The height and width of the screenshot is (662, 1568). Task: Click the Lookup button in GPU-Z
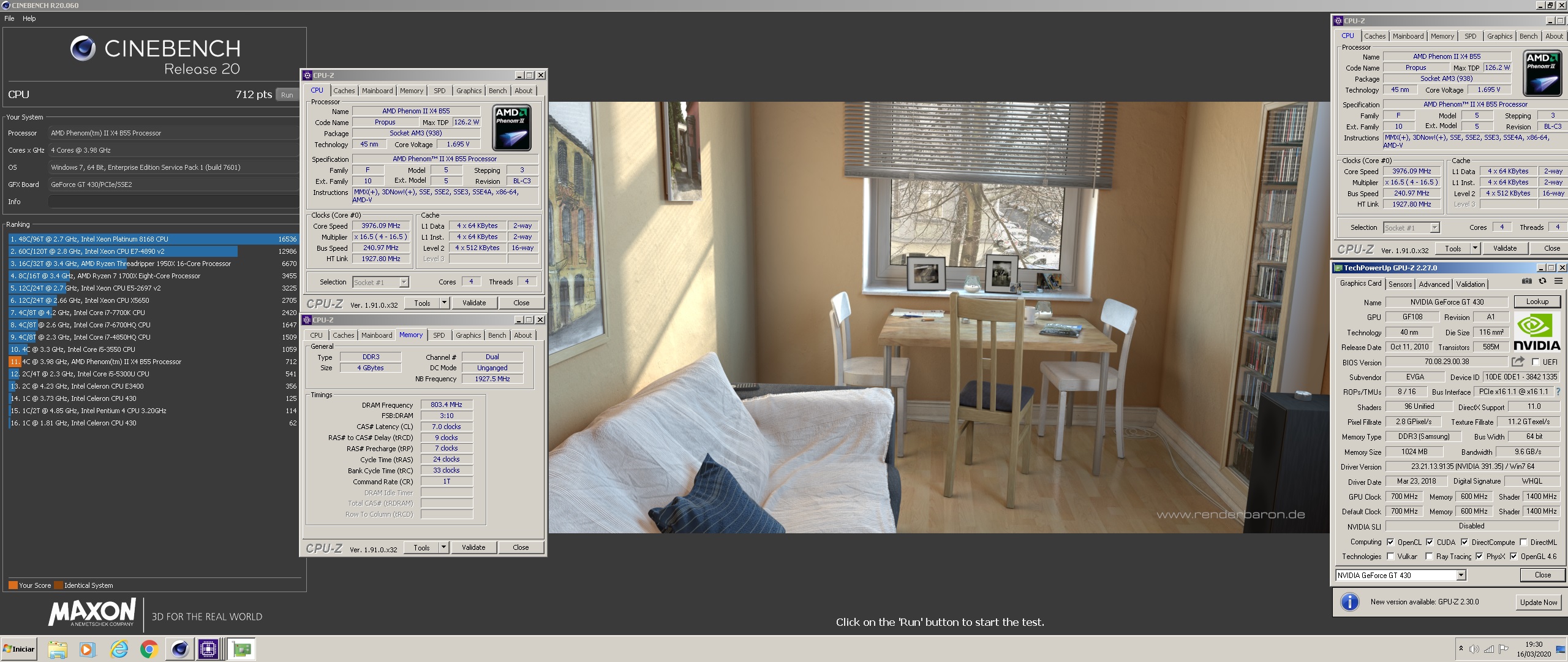pyautogui.click(x=1537, y=302)
